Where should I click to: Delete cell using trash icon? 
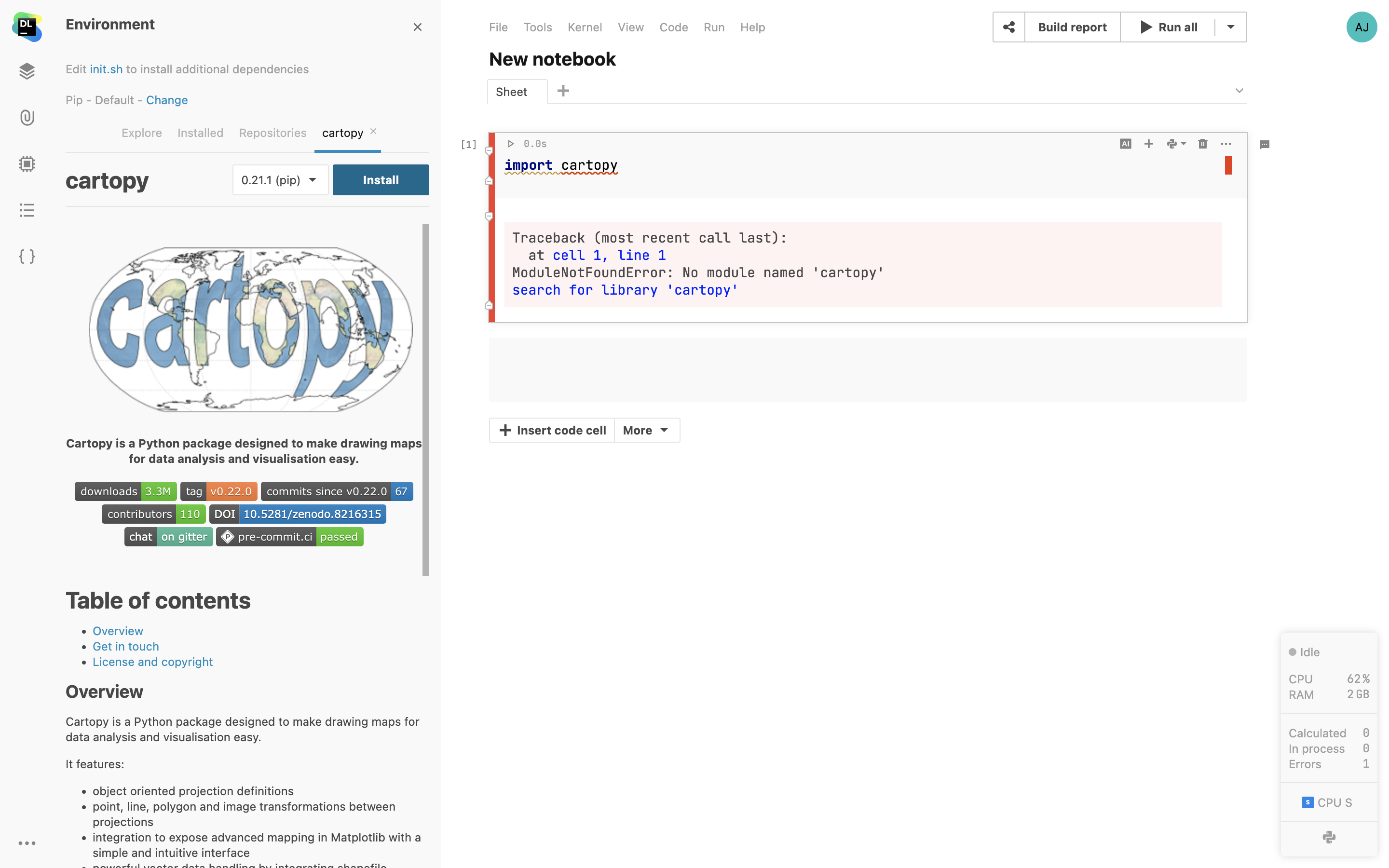tap(1202, 144)
